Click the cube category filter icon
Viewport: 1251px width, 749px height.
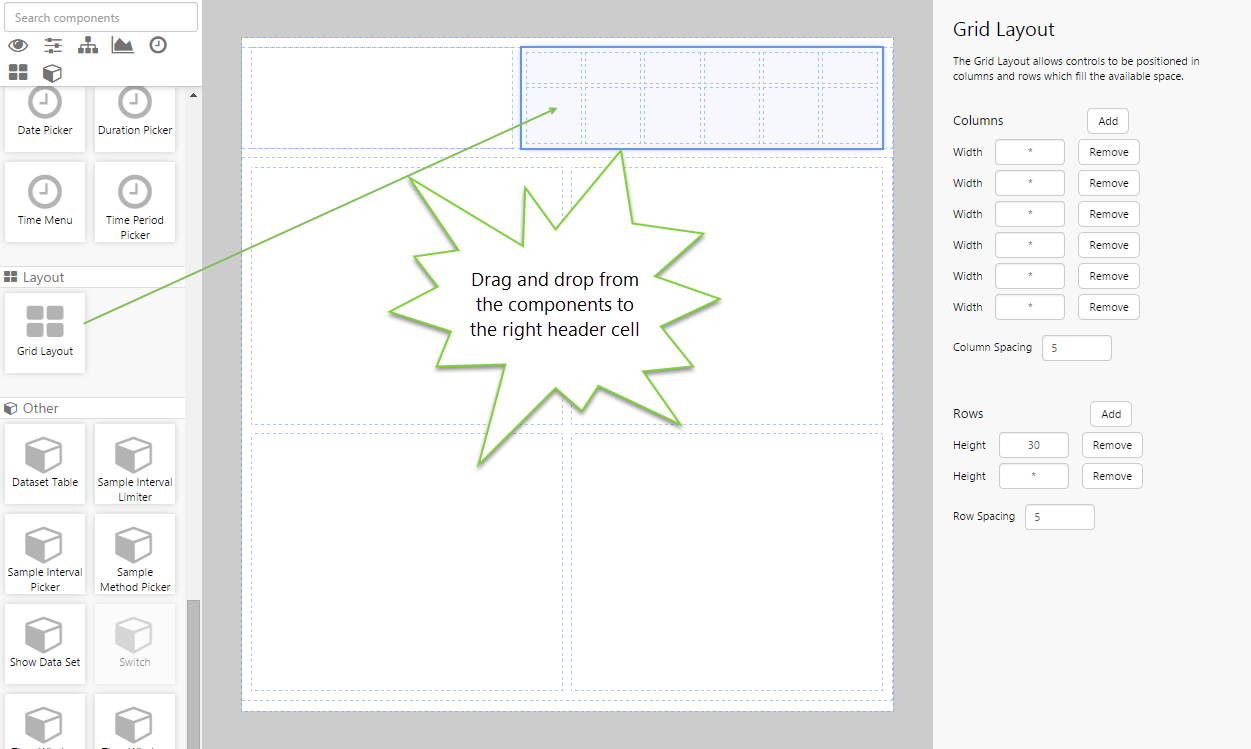click(52, 72)
